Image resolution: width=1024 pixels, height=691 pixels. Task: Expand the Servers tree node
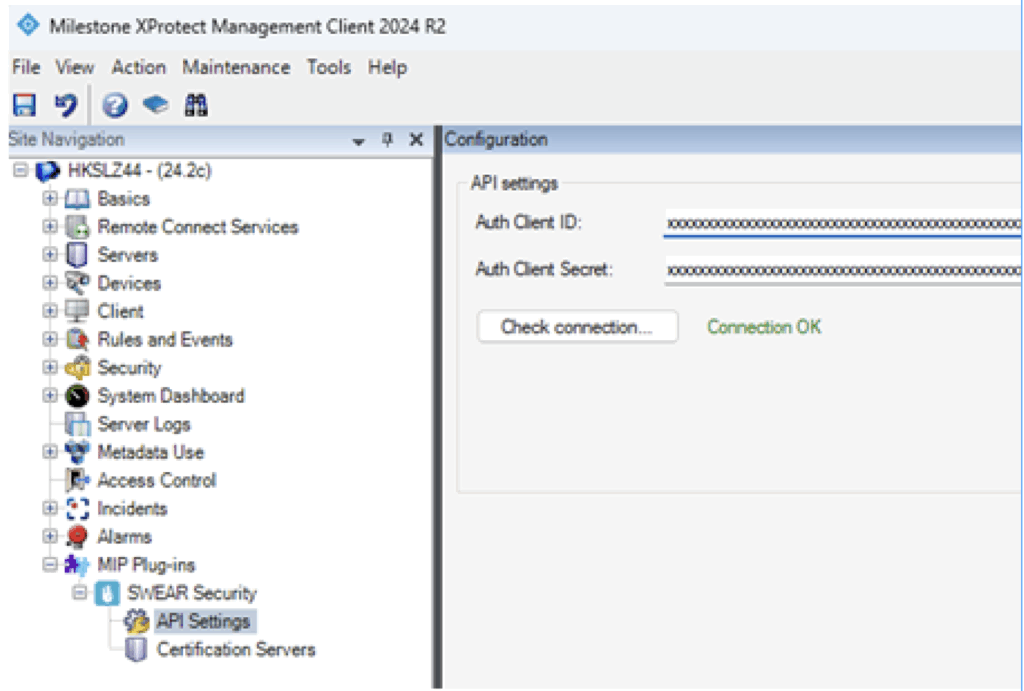coord(50,255)
